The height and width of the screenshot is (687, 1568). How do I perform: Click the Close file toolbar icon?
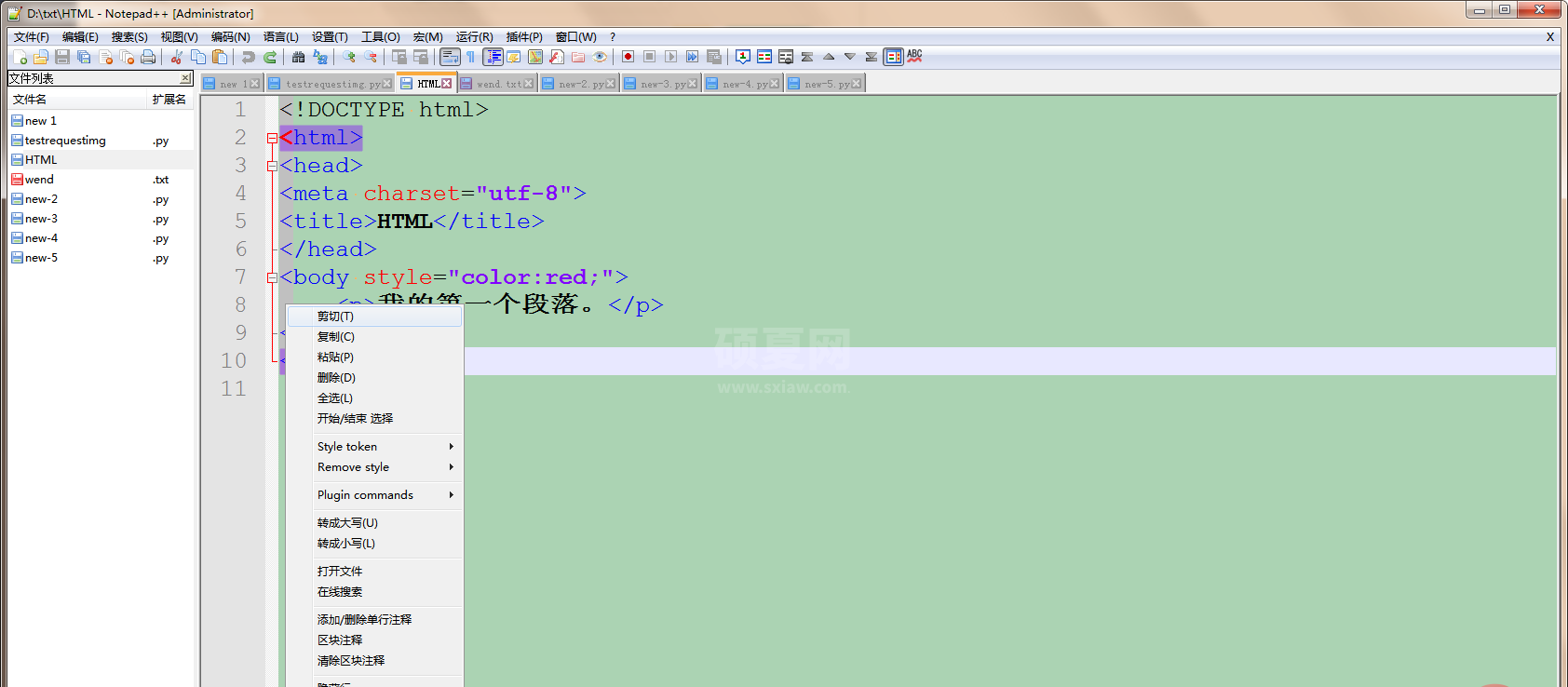(x=105, y=57)
